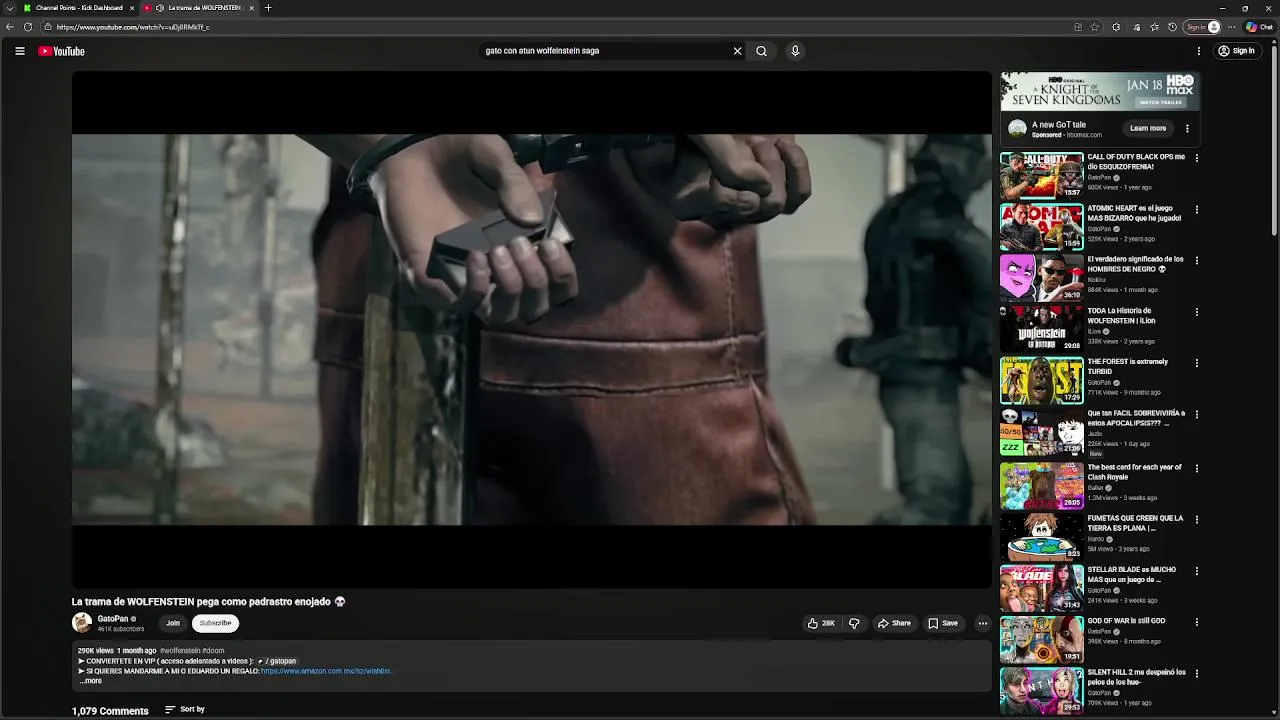Open options for Call of Duty Black Ops video
This screenshot has height=720, width=1280.
tap(1196, 158)
